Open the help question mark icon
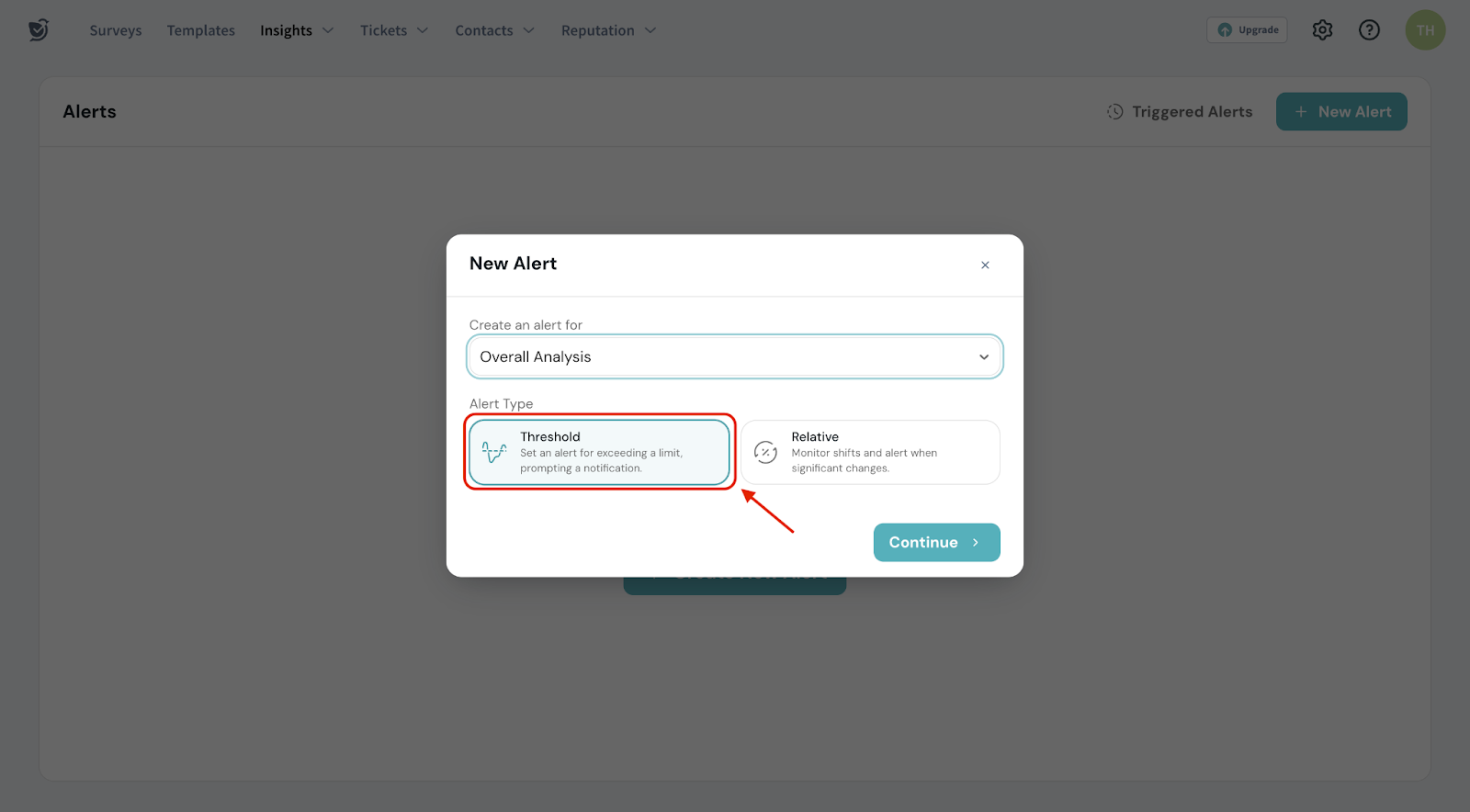Screen dimensions: 1470x812 pyautogui.click(x=1369, y=30)
